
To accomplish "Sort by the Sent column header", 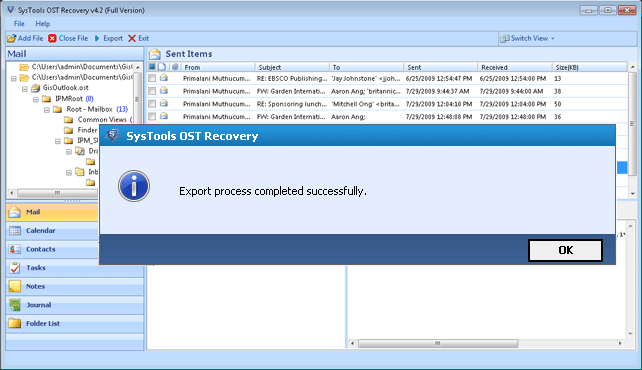I will 441,67.
